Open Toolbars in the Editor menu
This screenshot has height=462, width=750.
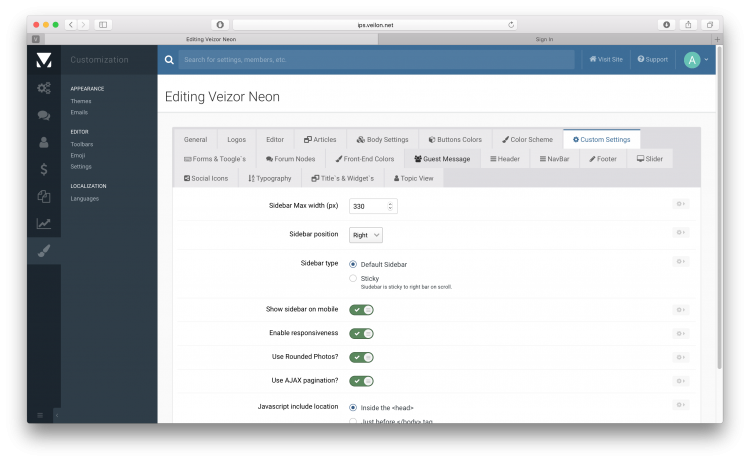coord(82,144)
